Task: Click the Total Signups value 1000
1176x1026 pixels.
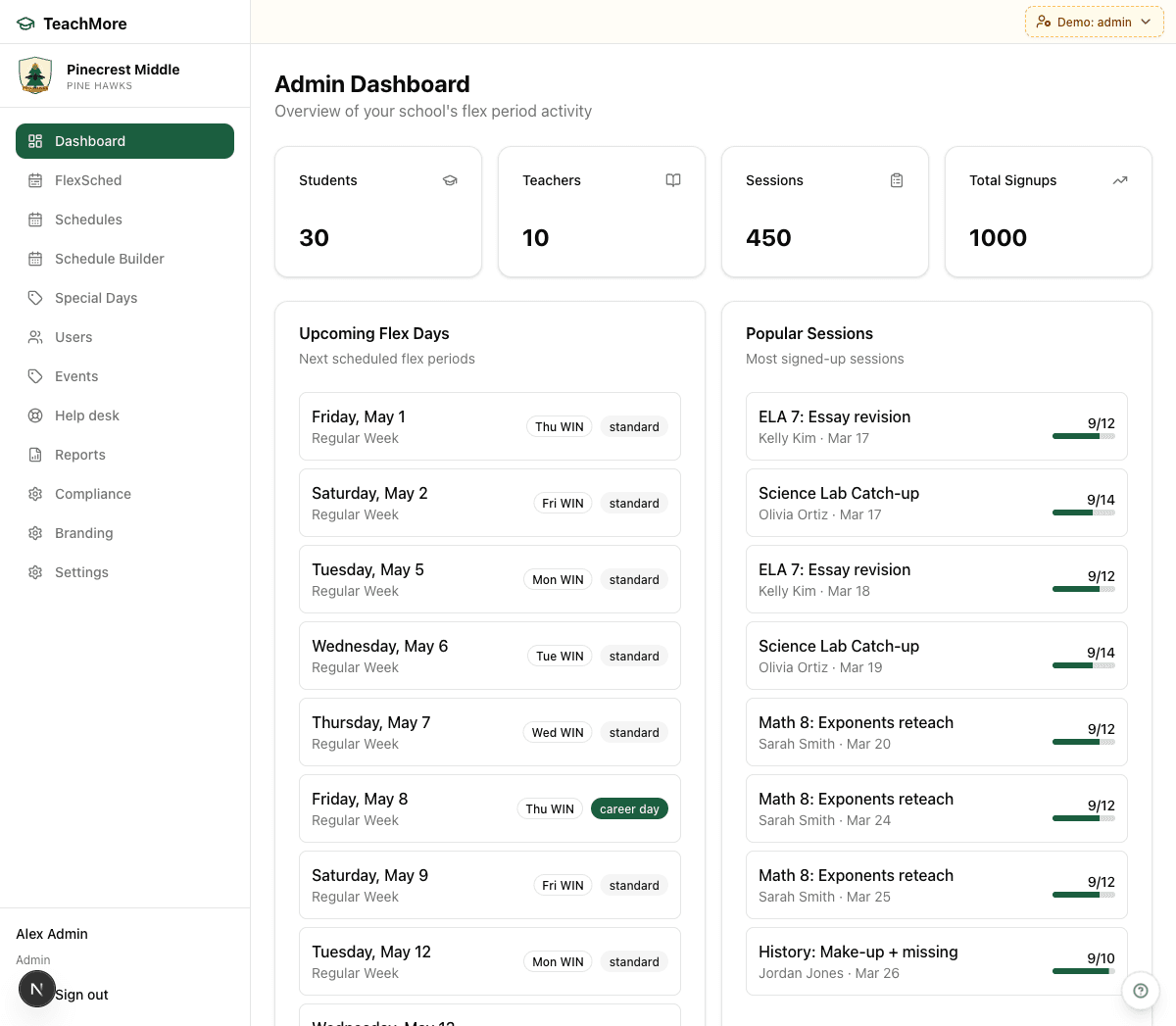Action: click(x=998, y=238)
